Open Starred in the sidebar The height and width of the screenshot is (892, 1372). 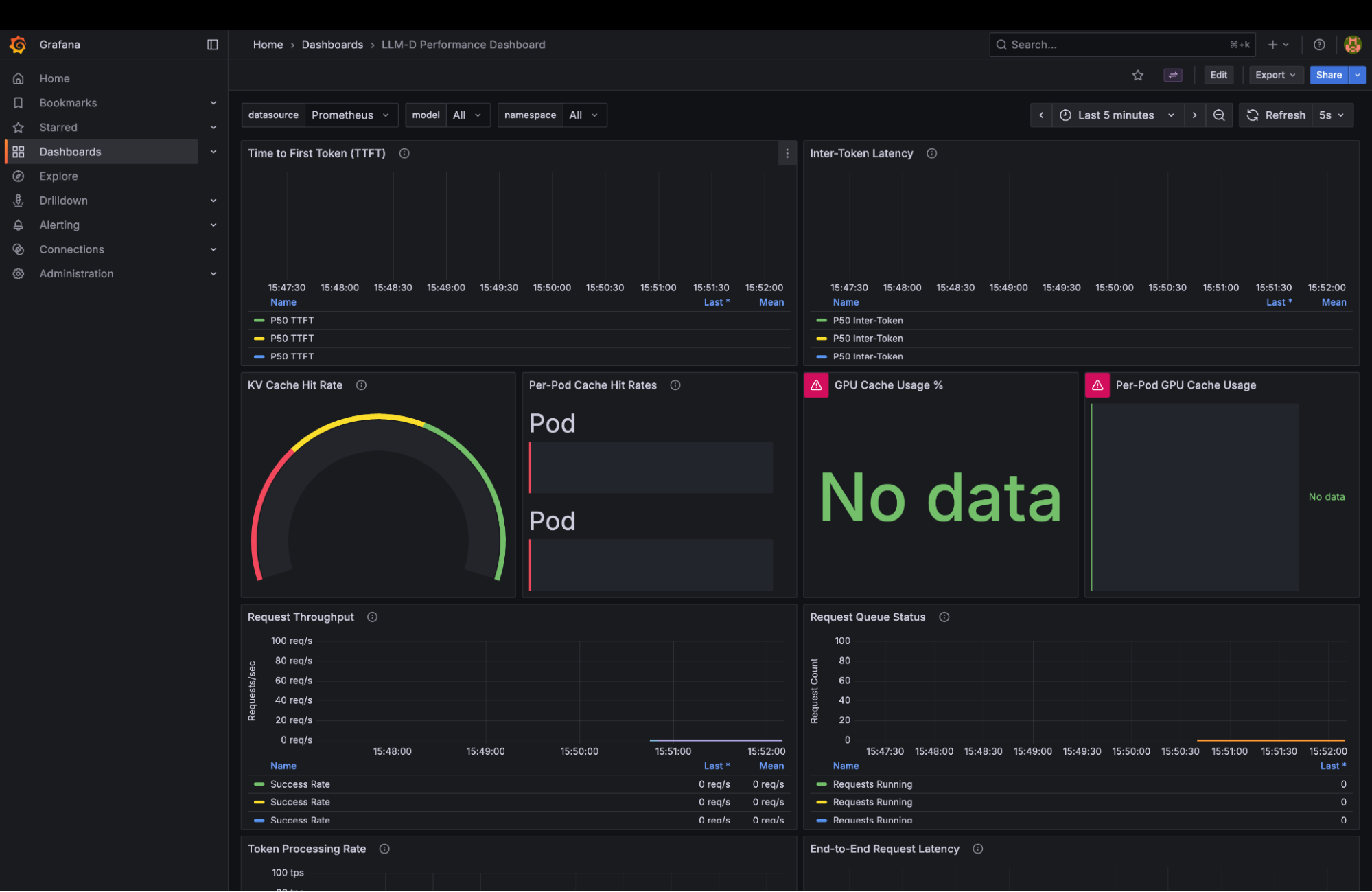coord(58,127)
